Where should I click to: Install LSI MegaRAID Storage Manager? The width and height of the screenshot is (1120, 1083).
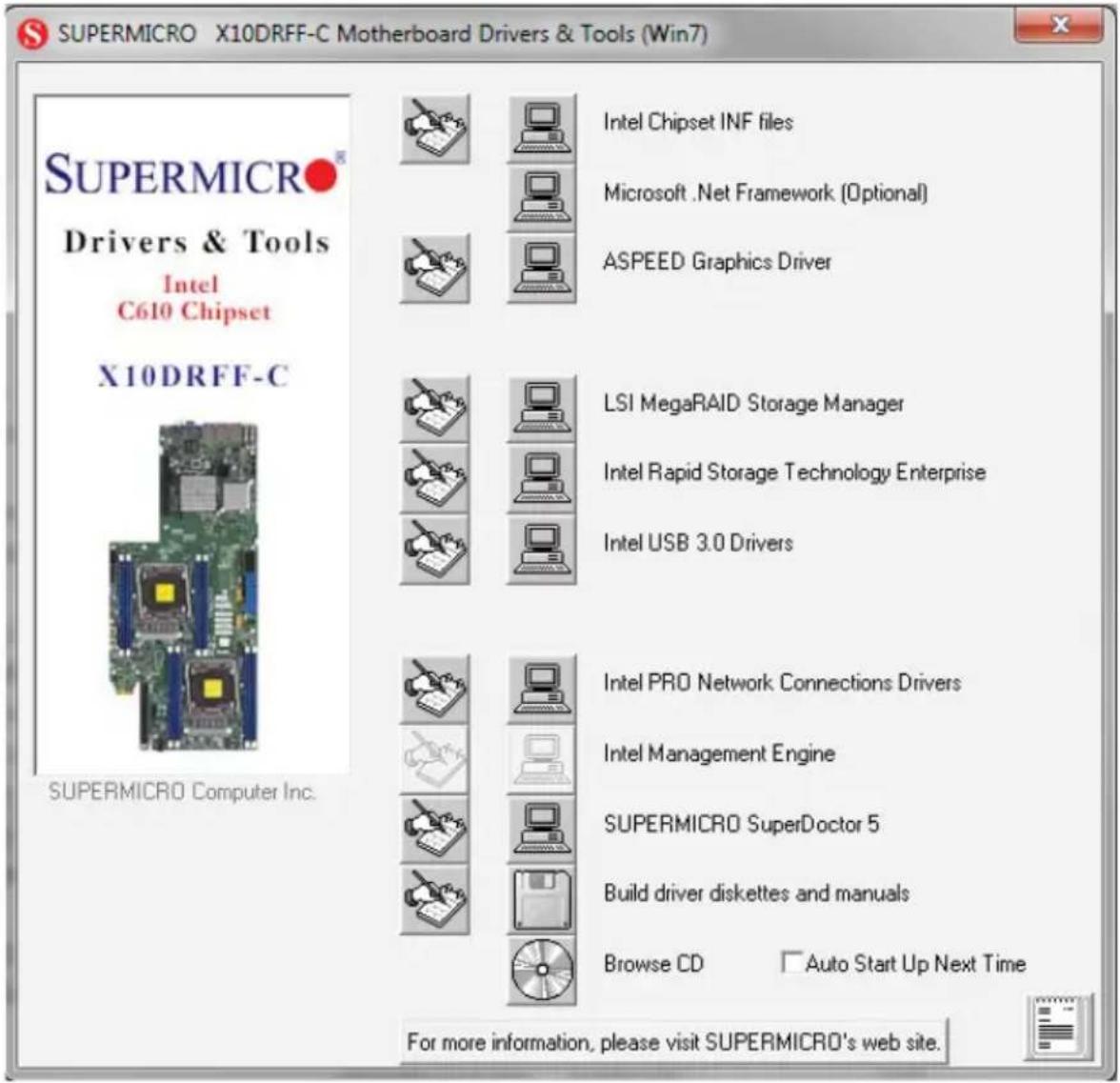pos(542,409)
